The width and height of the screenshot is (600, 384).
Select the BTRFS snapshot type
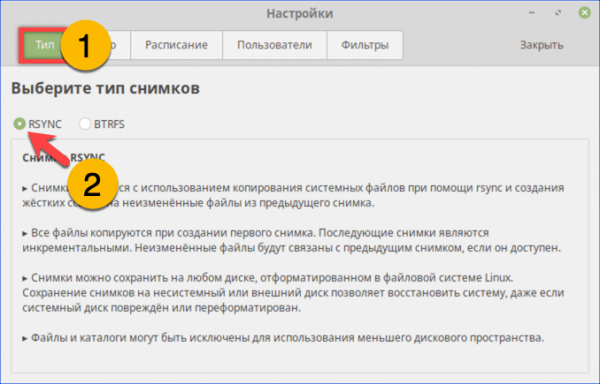tap(102, 124)
